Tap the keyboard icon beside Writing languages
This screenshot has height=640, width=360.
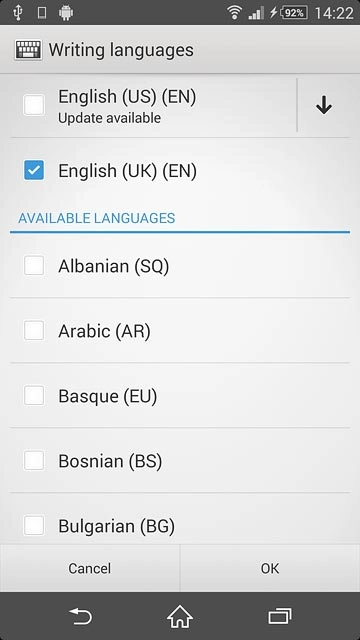click(28, 50)
